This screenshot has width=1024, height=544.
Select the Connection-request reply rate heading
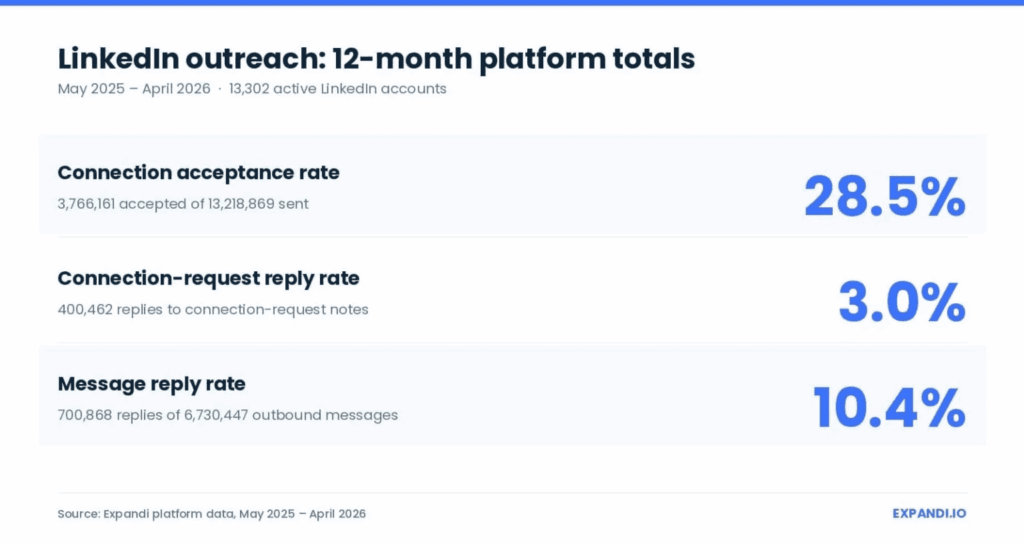click(208, 278)
